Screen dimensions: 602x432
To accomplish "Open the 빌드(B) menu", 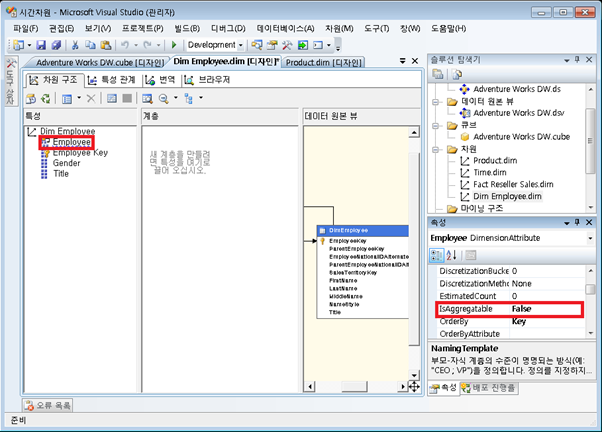I will (187, 28).
